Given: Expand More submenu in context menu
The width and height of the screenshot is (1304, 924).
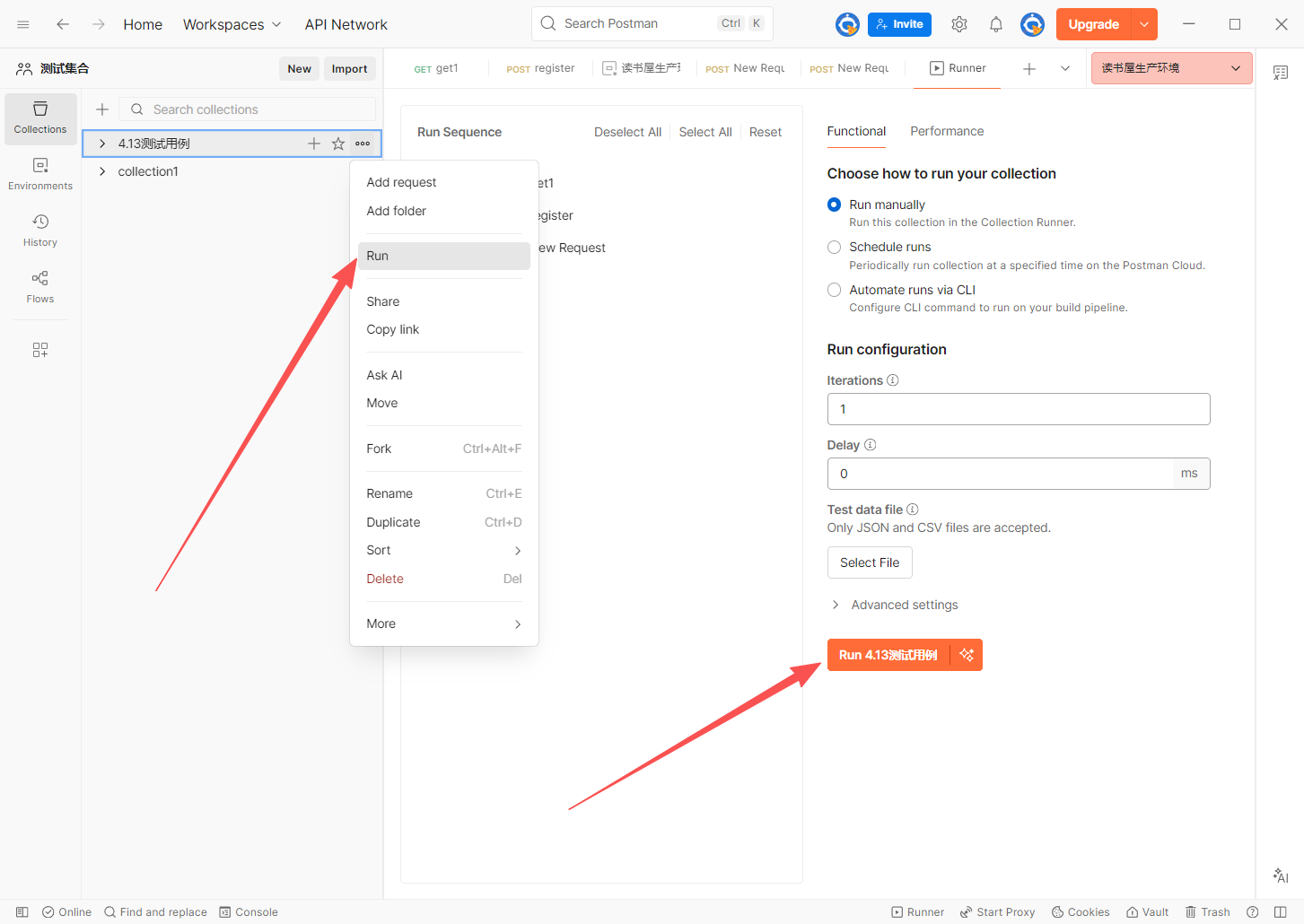Looking at the screenshot, I should pyautogui.click(x=443, y=623).
